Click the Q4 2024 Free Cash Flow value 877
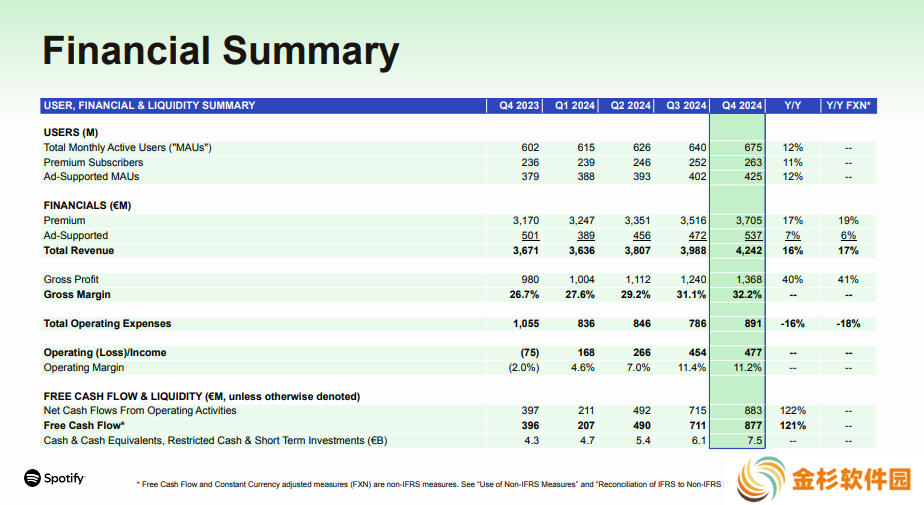924x505 pixels. pyautogui.click(x=753, y=425)
